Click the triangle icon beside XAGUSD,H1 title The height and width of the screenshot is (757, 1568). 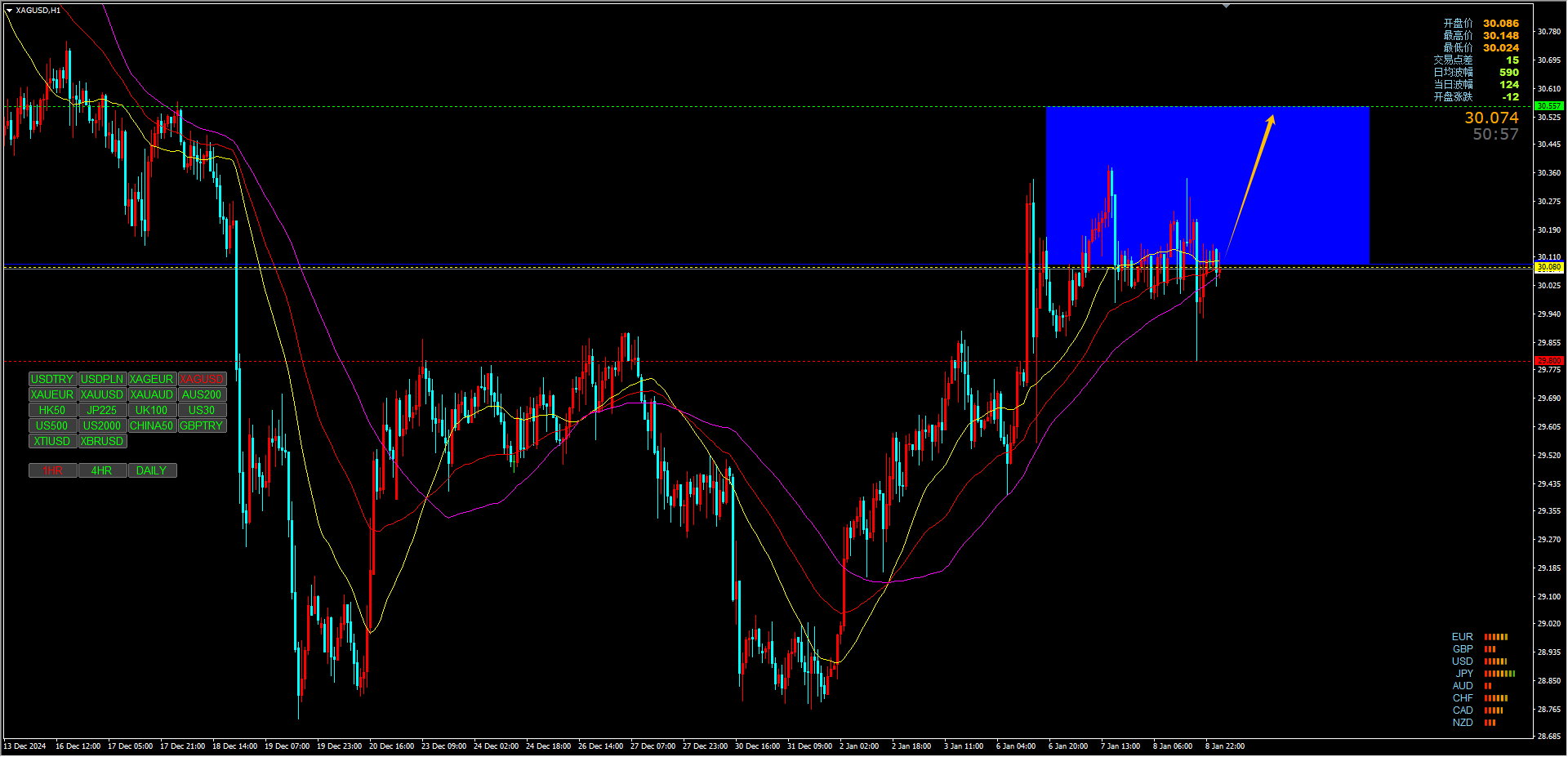coord(9,11)
